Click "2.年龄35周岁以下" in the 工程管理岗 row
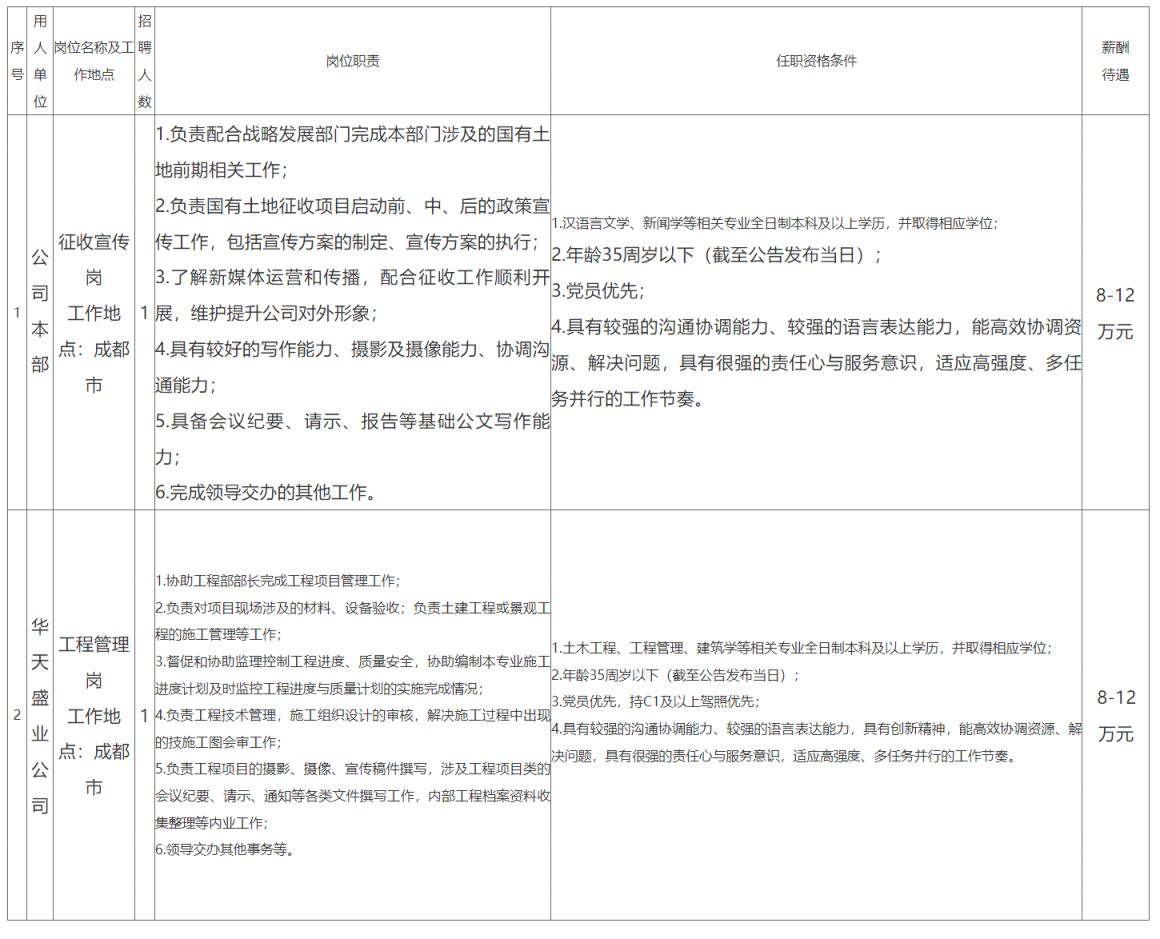The width and height of the screenshot is (1160, 939). coord(675,675)
